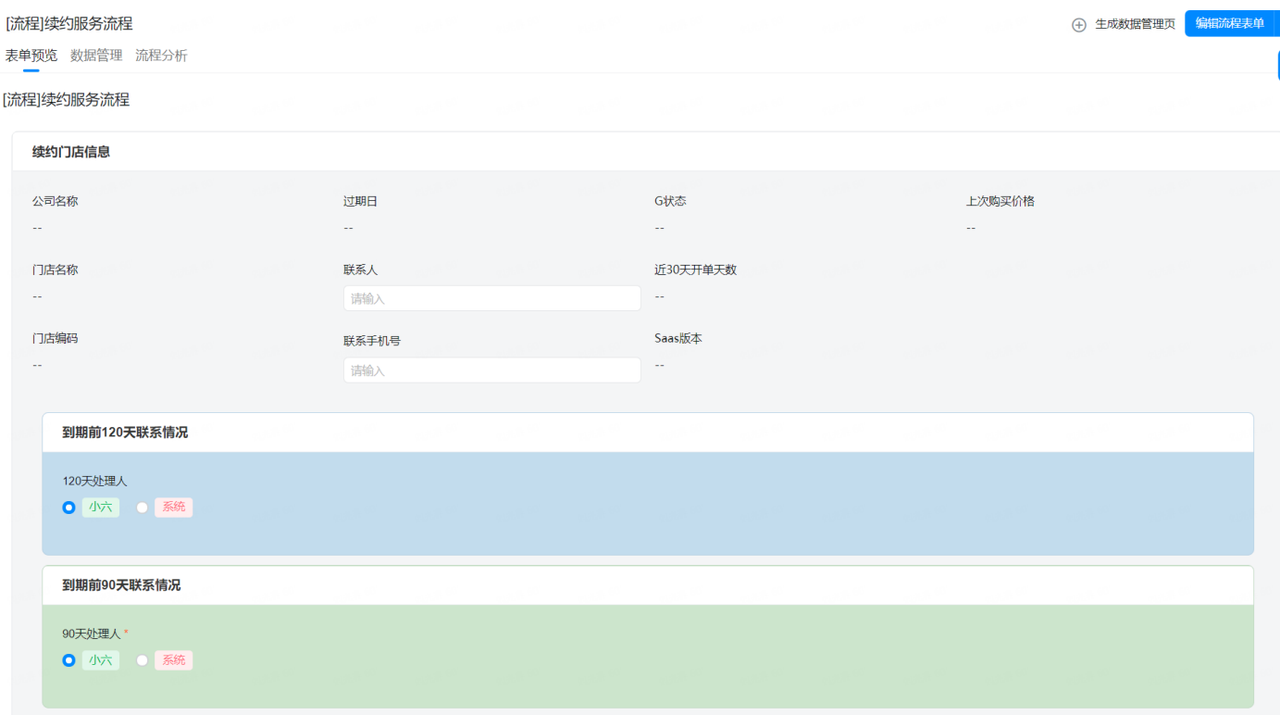Click the 编辑流程表单 button
The height and width of the screenshot is (715, 1280).
(x=1230, y=23)
